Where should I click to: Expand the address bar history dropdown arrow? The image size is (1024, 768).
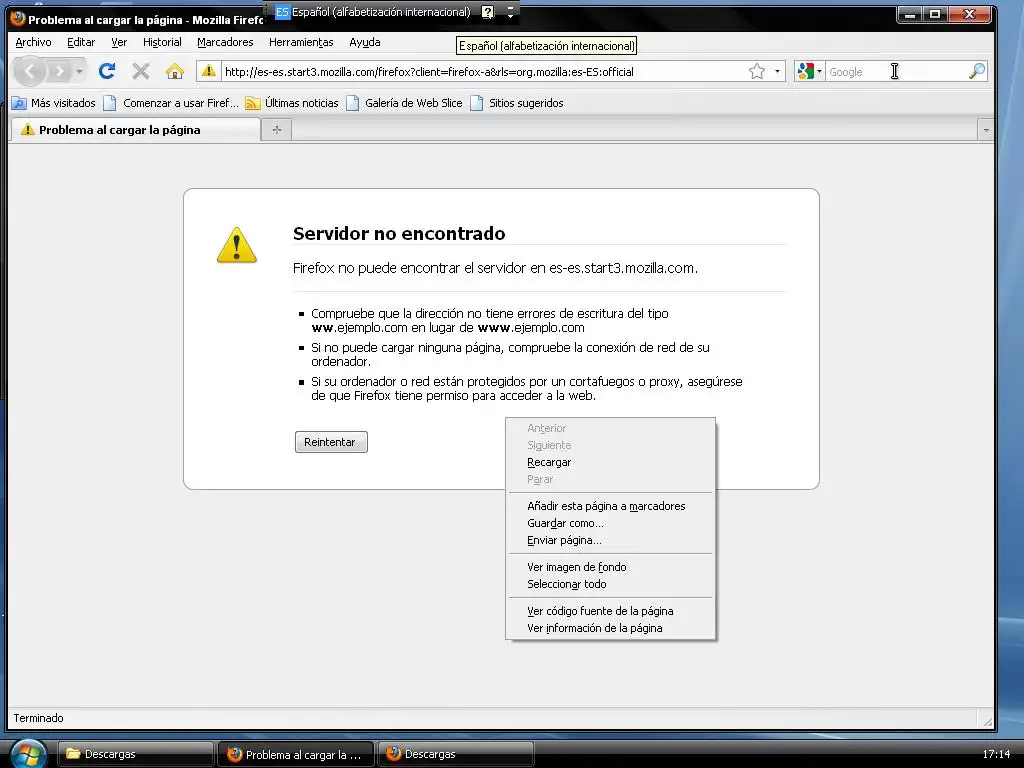[777, 71]
